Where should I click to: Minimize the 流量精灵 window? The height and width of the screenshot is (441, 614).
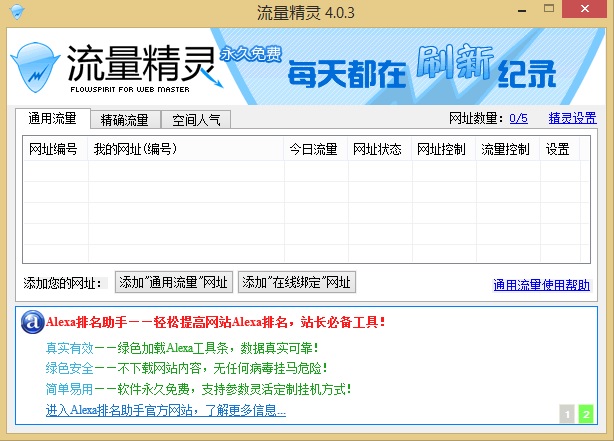click(522, 9)
